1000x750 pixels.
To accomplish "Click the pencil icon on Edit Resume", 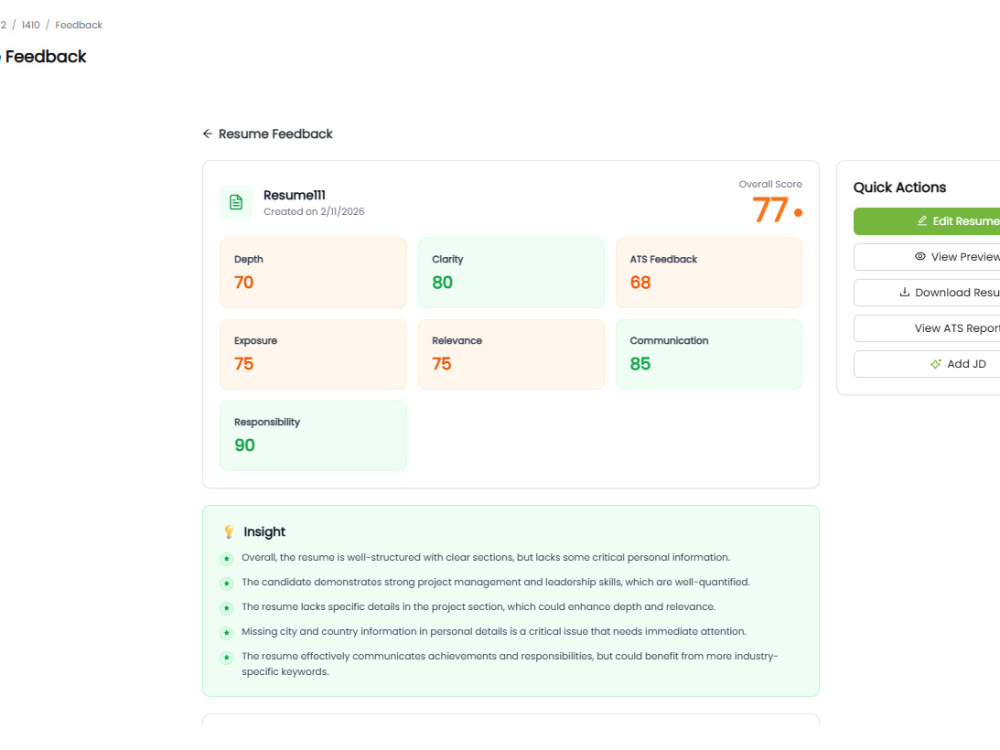I will pyautogui.click(x=922, y=221).
